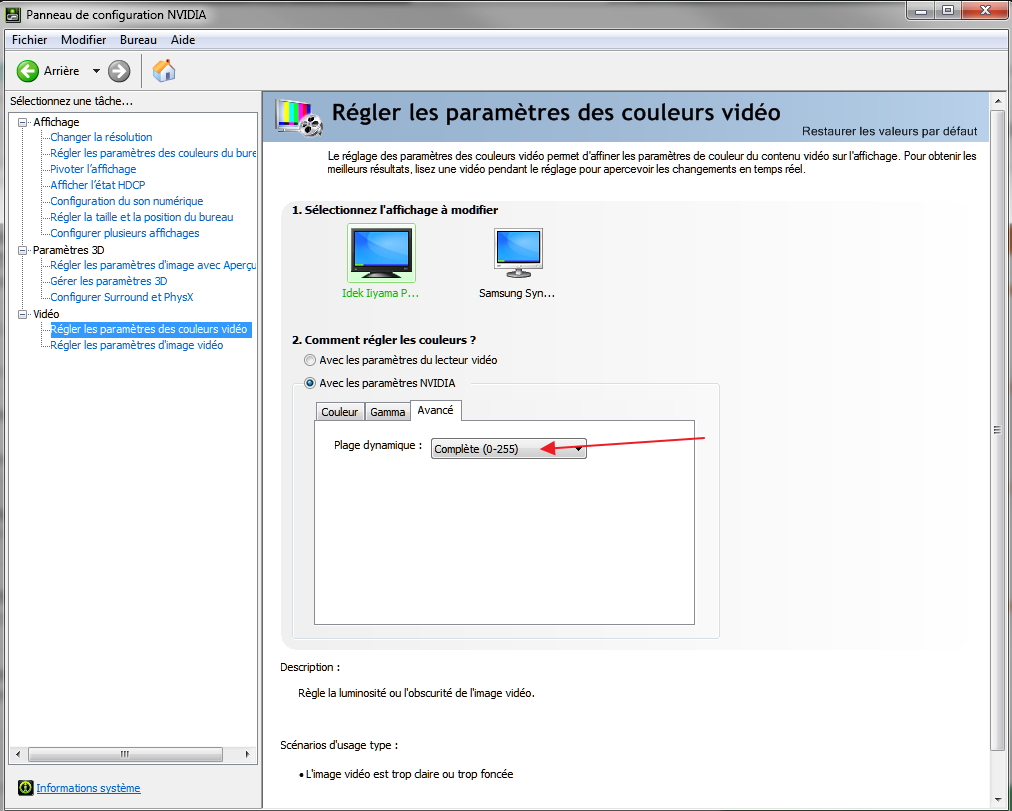
Task: Click task tree scrollbar right arrow
Action: coord(248,754)
